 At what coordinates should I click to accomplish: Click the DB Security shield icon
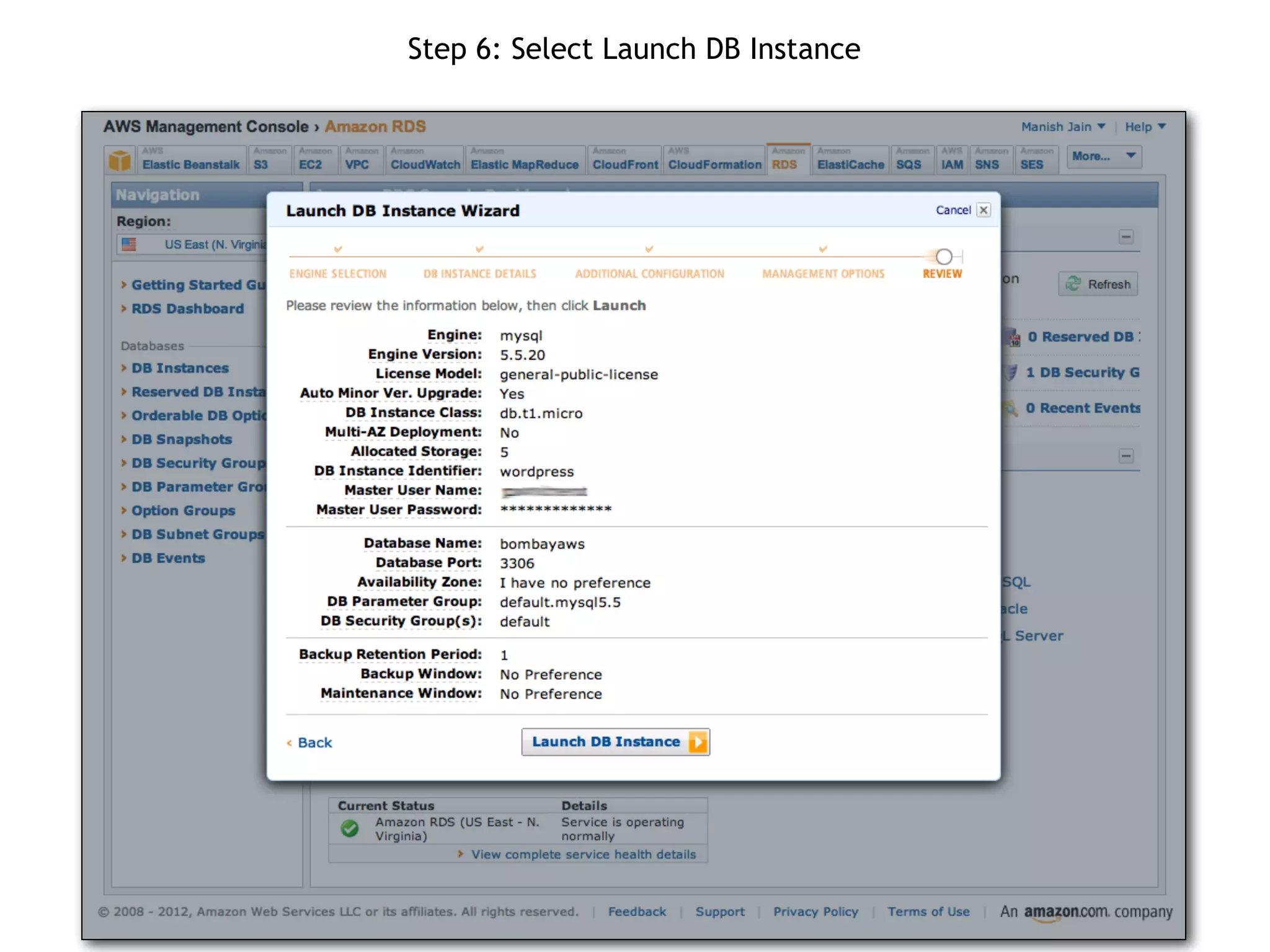point(1011,372)
